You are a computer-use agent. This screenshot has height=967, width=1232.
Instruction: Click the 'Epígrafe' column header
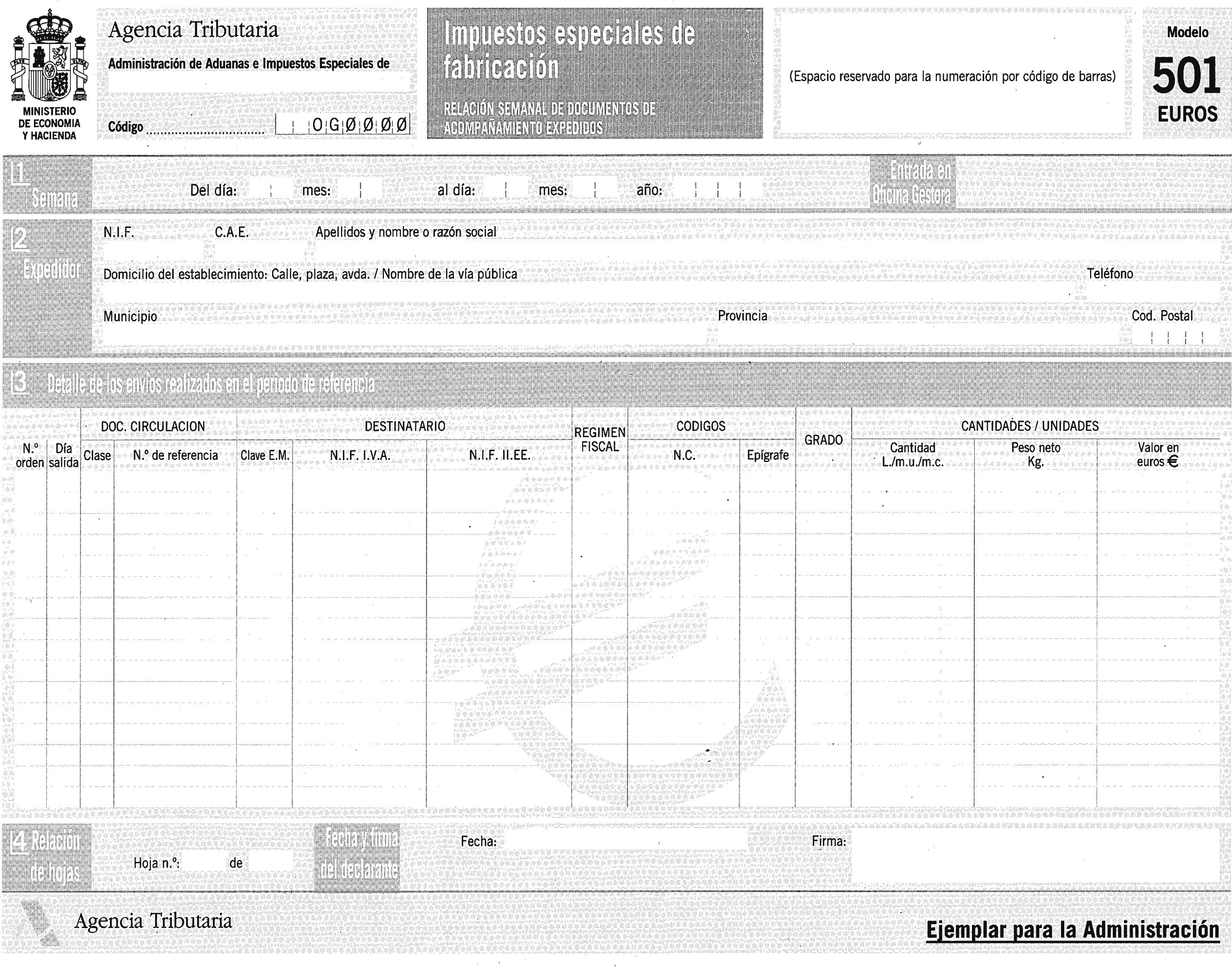click(767, 455)
